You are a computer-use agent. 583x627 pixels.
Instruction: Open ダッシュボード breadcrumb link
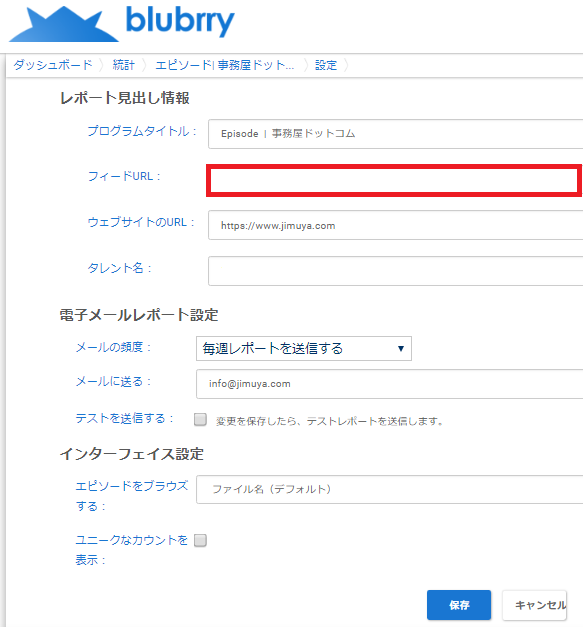[53, 65]
